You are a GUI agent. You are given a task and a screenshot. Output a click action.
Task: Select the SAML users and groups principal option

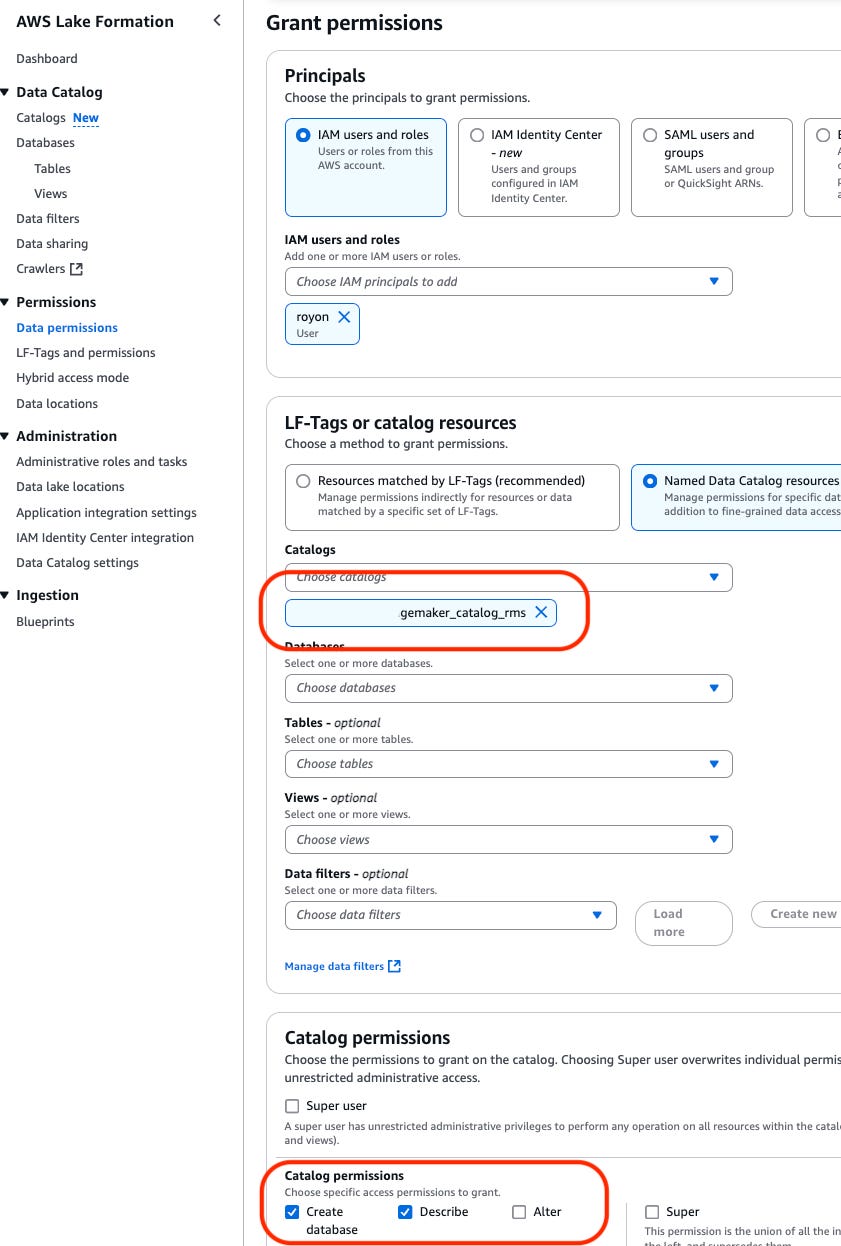[x=651, y=134]
